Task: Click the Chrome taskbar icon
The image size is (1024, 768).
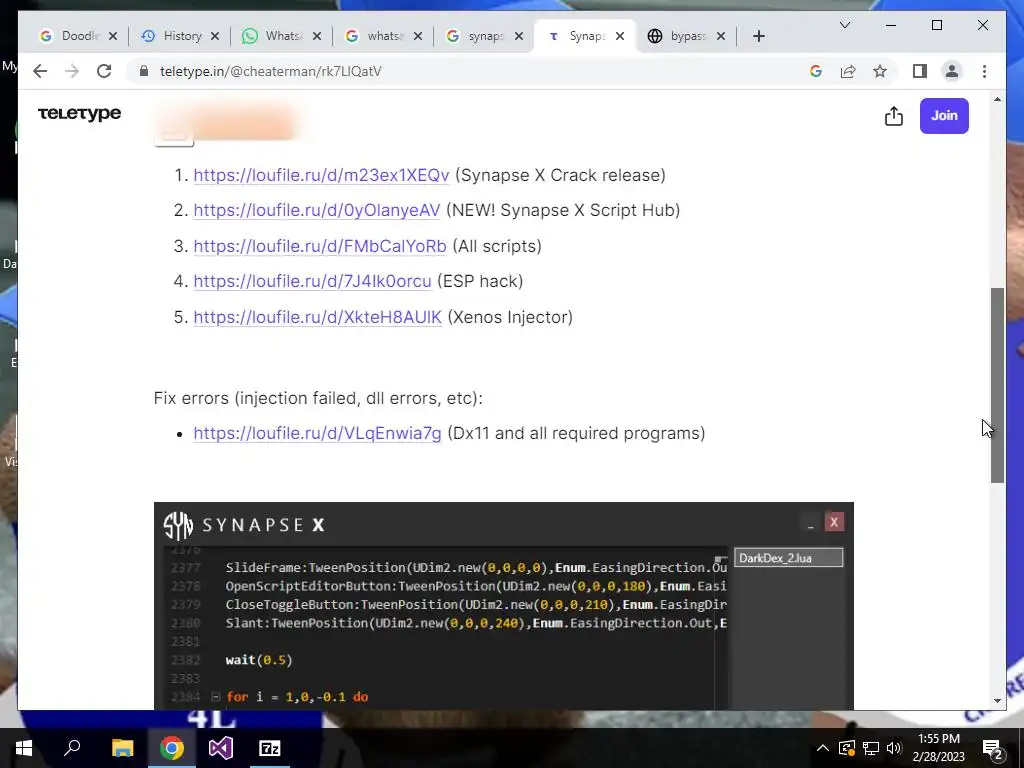Action: (172, 748)
